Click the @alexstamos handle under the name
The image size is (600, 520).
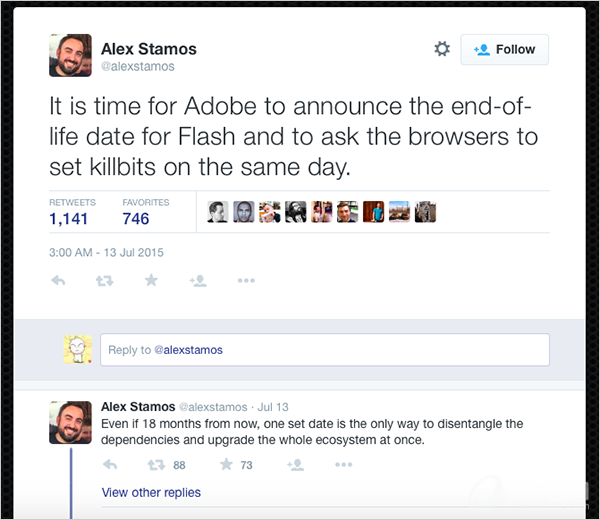pyautogui.click(x=138, y=67)
